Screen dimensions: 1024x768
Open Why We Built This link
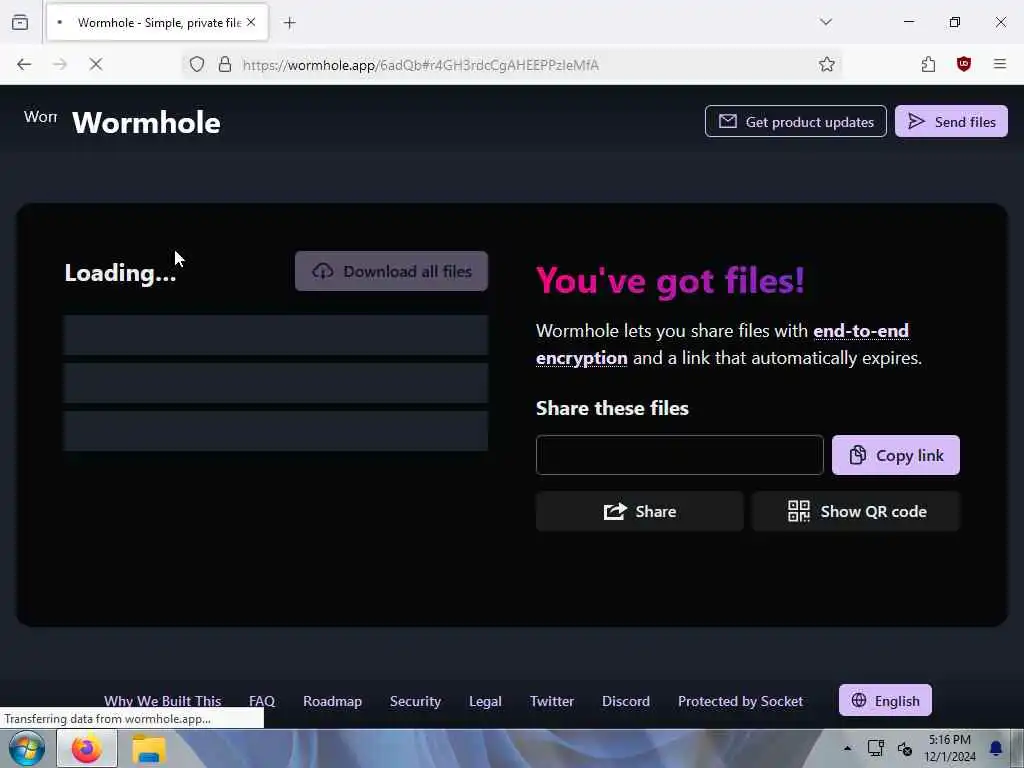pyautogui.click(x=163, y=701)
